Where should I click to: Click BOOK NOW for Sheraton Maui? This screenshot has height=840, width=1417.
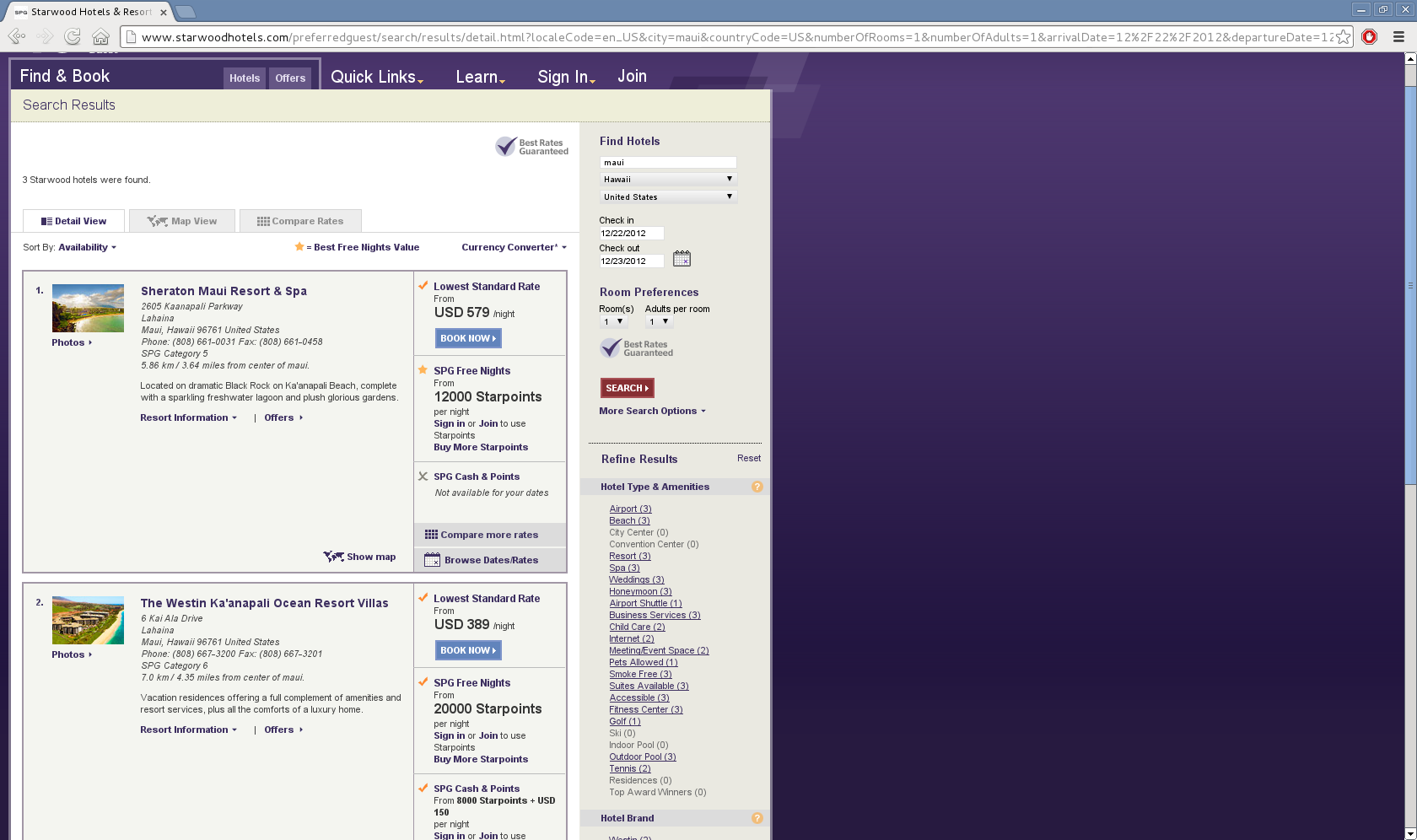468,338
